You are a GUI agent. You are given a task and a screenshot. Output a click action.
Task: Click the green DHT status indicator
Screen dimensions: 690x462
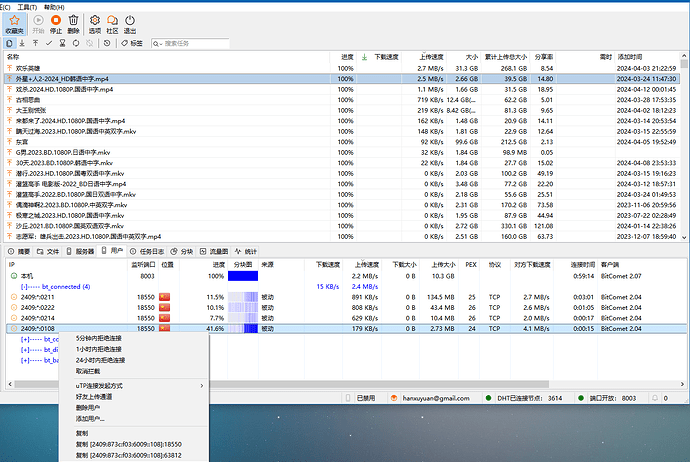(488, 398)
